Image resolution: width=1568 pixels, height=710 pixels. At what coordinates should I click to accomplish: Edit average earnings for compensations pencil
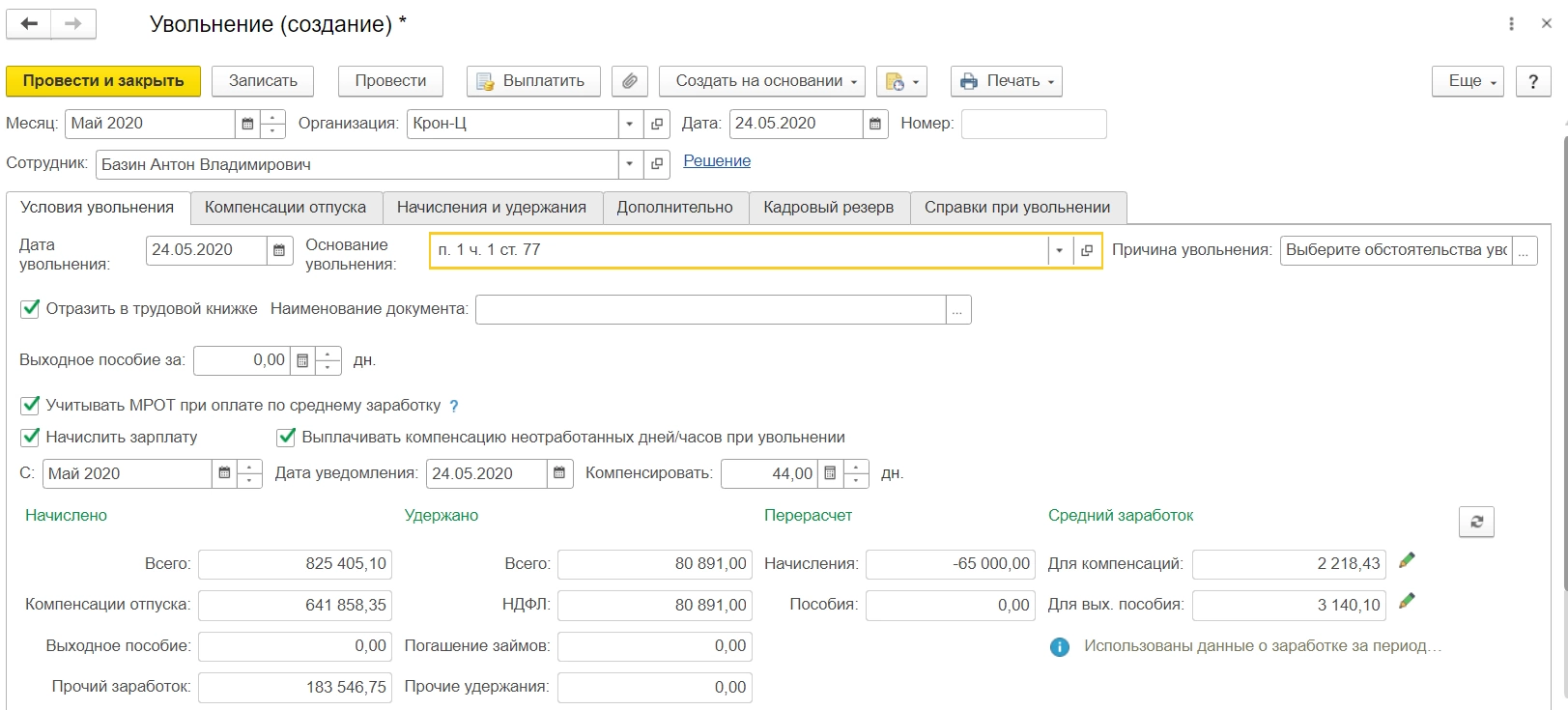click(1407, 560)
